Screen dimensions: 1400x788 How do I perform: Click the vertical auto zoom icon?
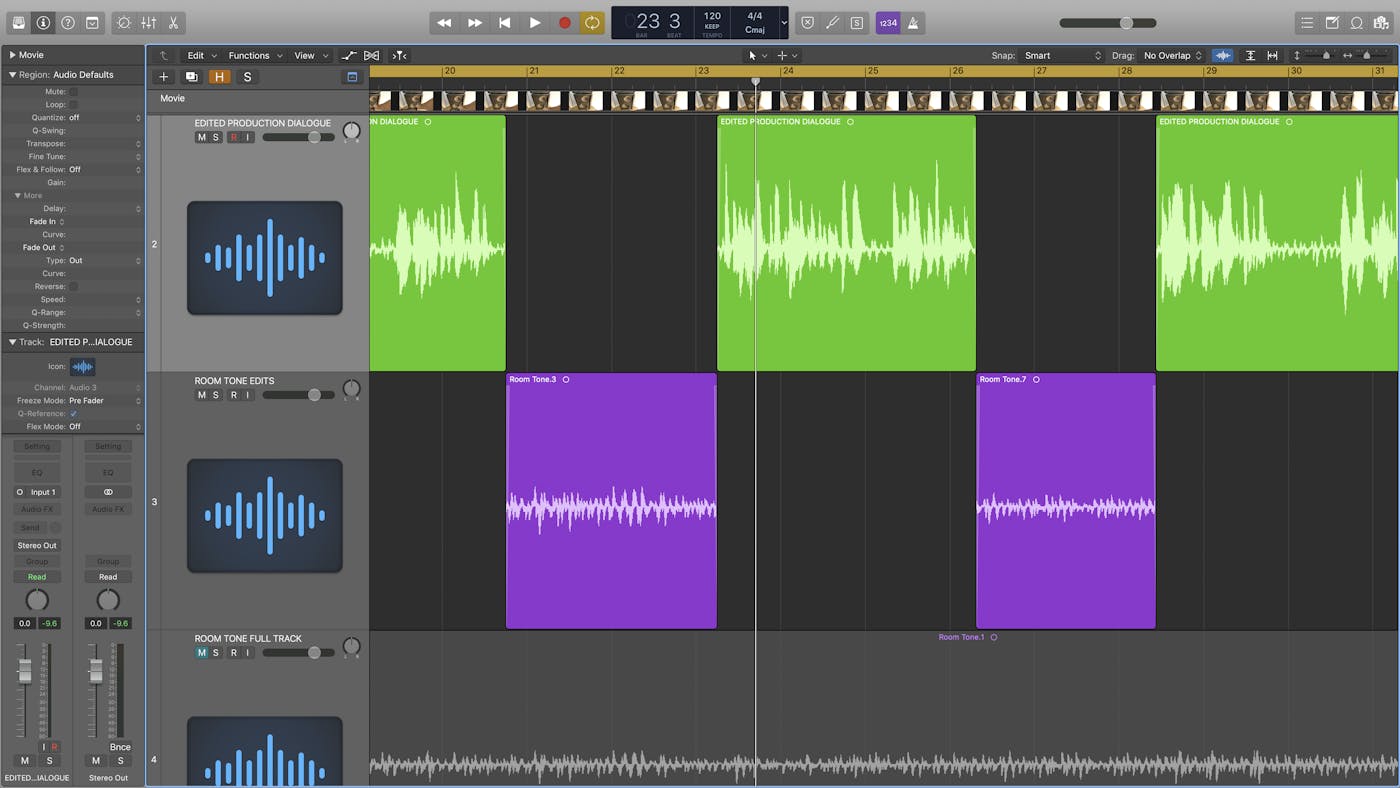[1250, 55]
